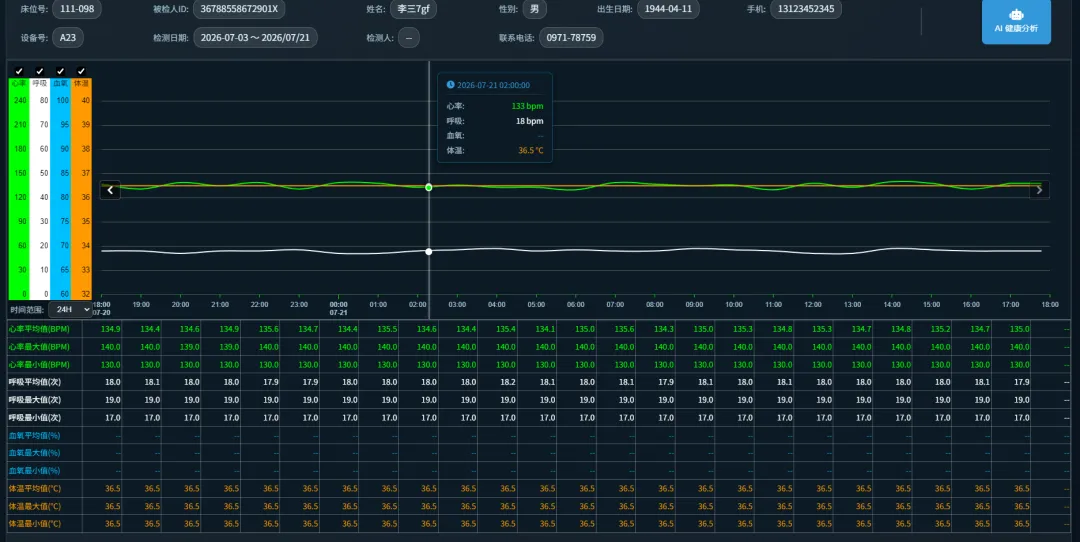Click the 呼吸最大值(次) row label

(35, 400)
